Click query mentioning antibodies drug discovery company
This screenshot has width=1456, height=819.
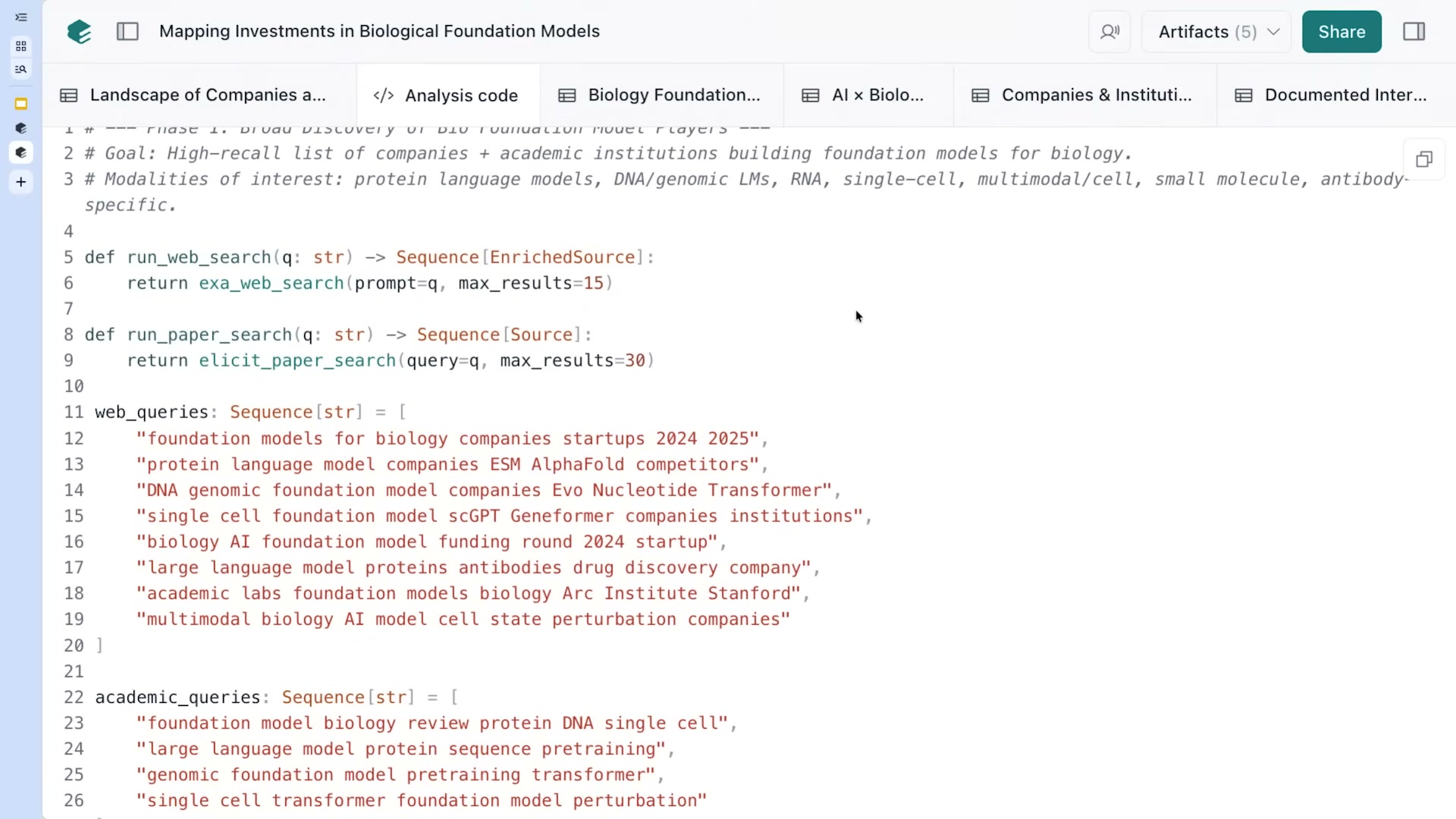(x=479, y=568)
